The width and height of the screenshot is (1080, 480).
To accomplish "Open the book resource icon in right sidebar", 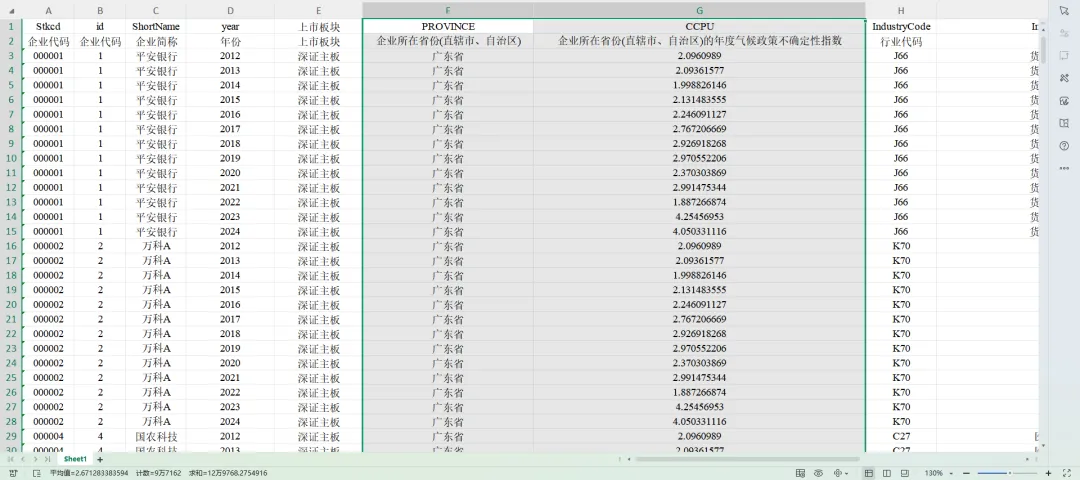I will coord(1063,123).
